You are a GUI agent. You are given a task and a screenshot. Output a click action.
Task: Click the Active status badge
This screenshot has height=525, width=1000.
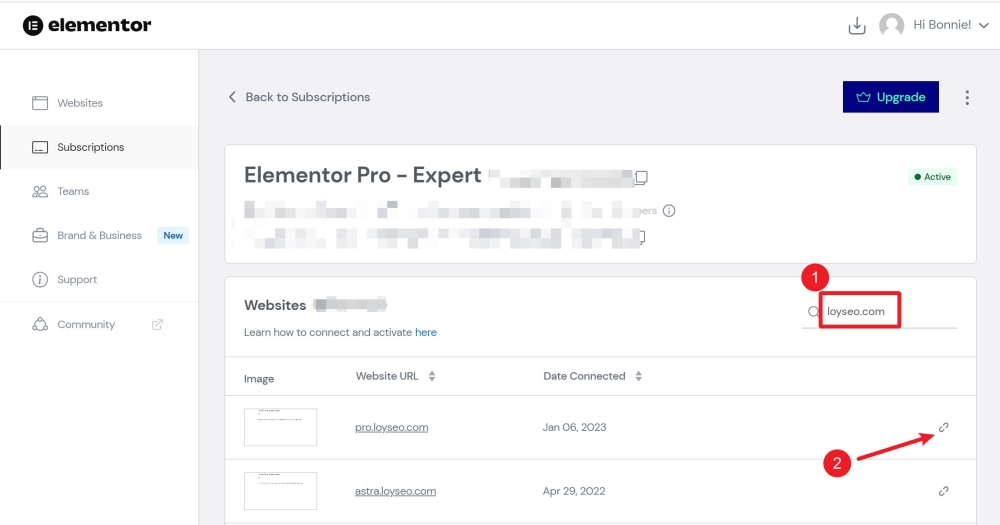(x=932, y=177)
